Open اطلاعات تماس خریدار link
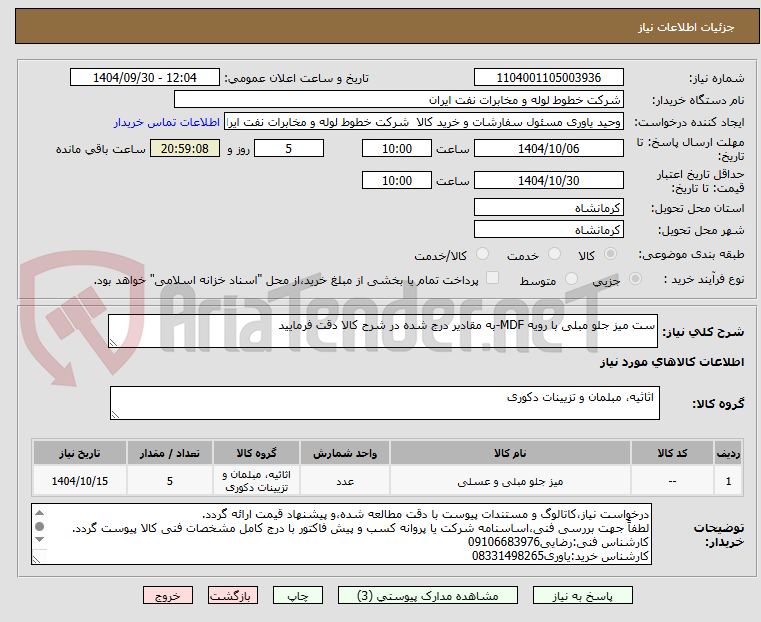 pyautogui.click(x=167, y=122)
